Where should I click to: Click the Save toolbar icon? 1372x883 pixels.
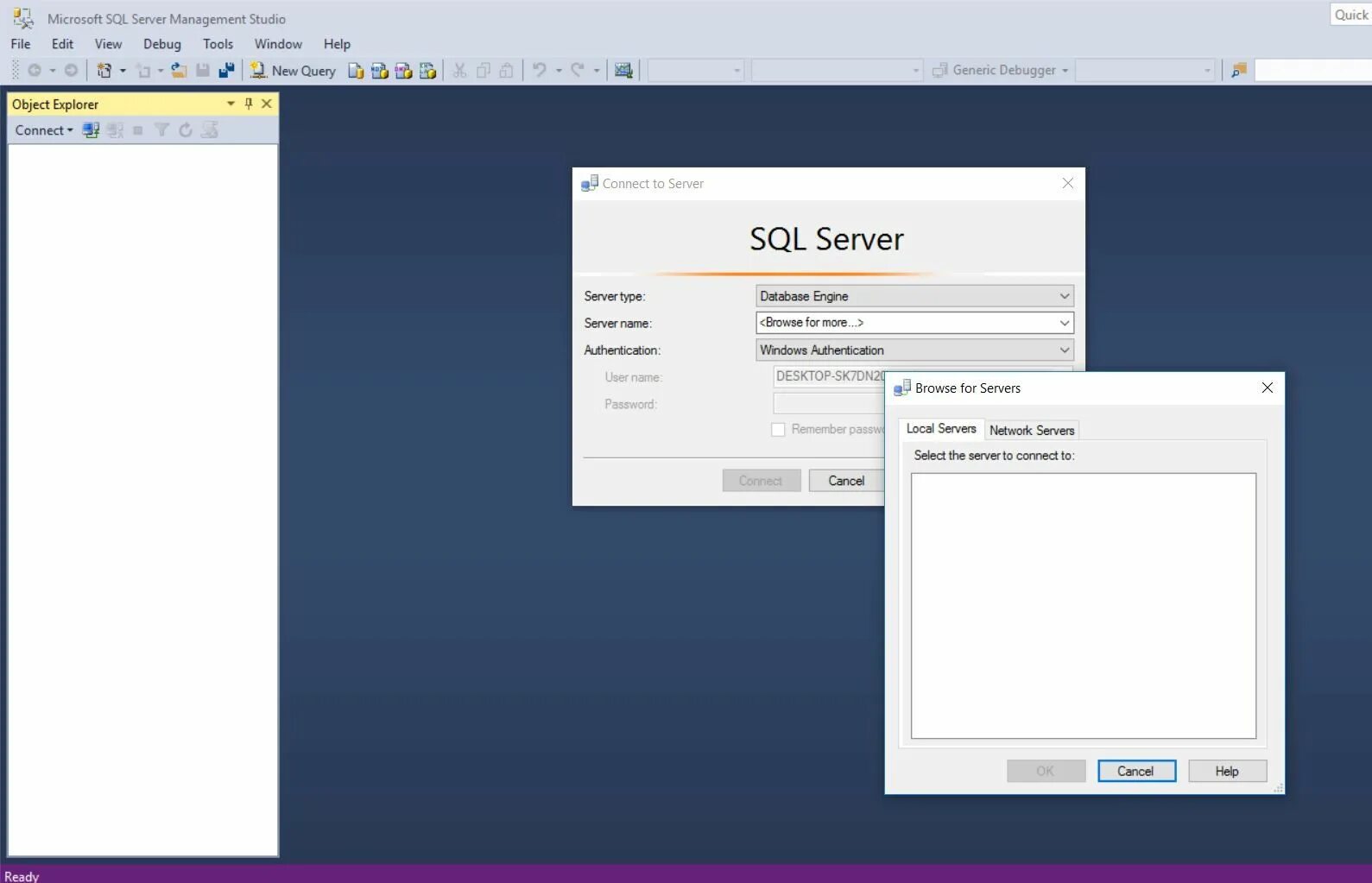[x=203, y=71]
